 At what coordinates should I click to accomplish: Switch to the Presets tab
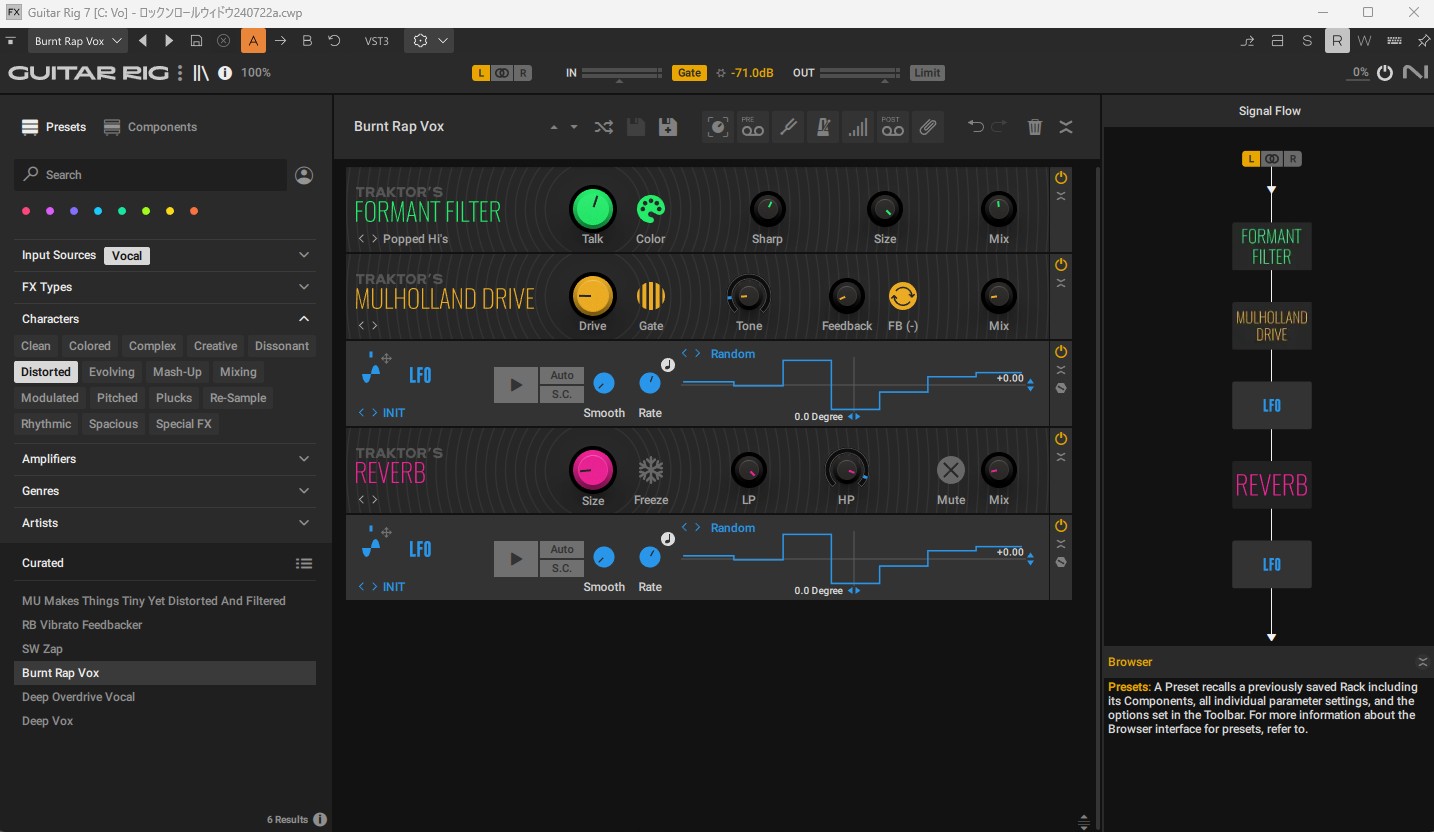coord(54,127)
